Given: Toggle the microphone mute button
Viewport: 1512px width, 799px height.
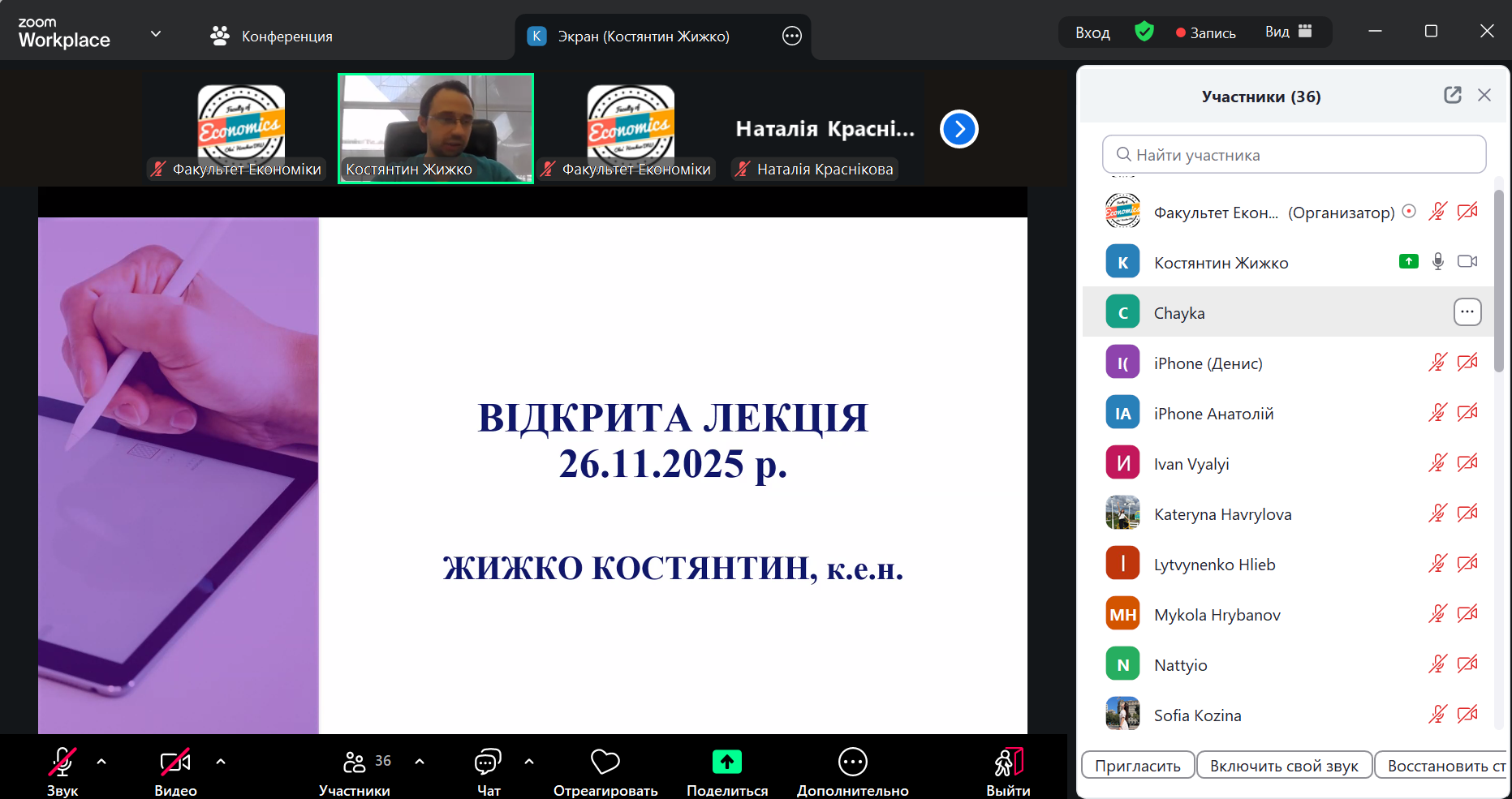Looking at the screenshot, I should point(62,762).
